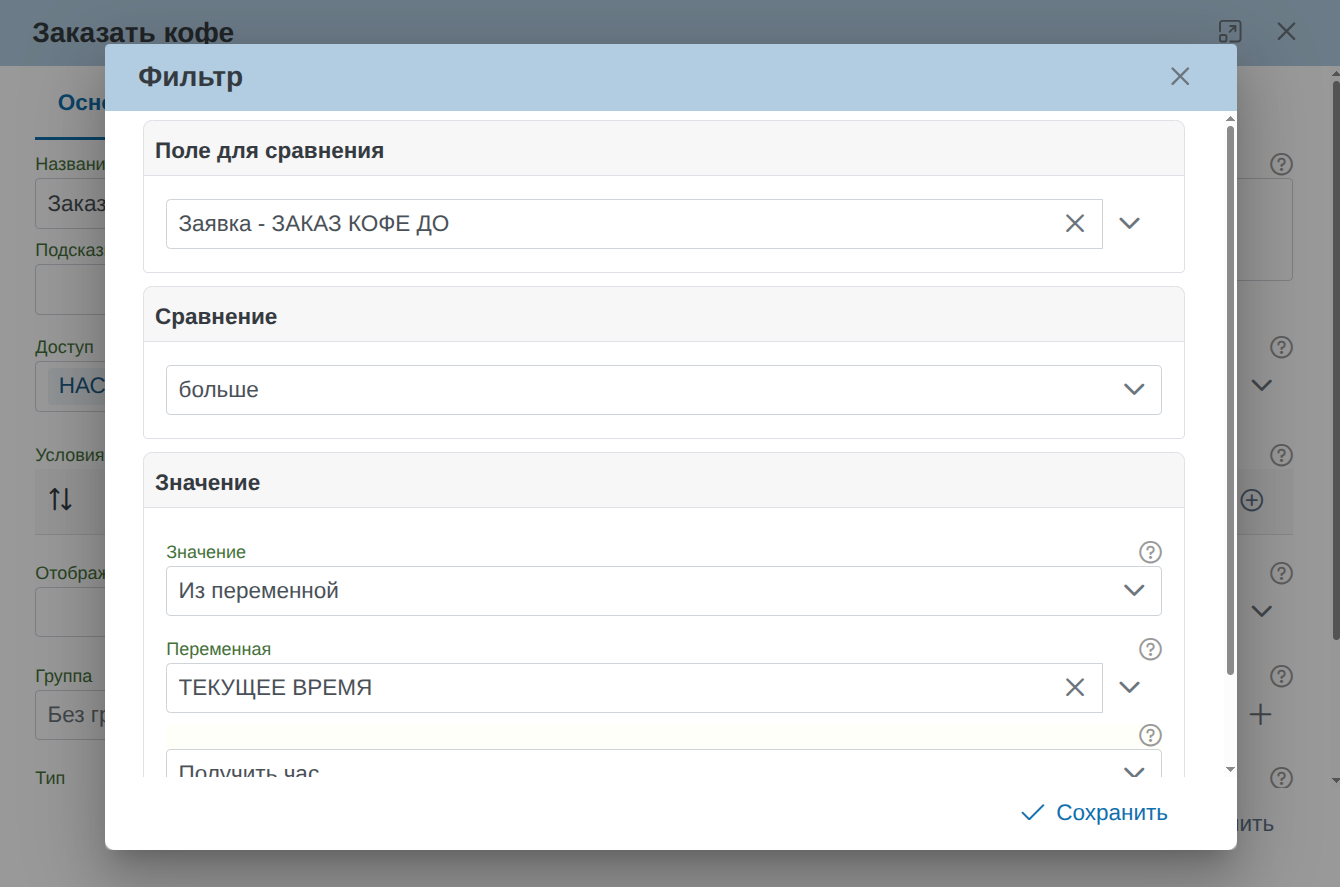The image size is (1340, 887).
Task: Open the "Получить час" dropdown
Action: 663,768
